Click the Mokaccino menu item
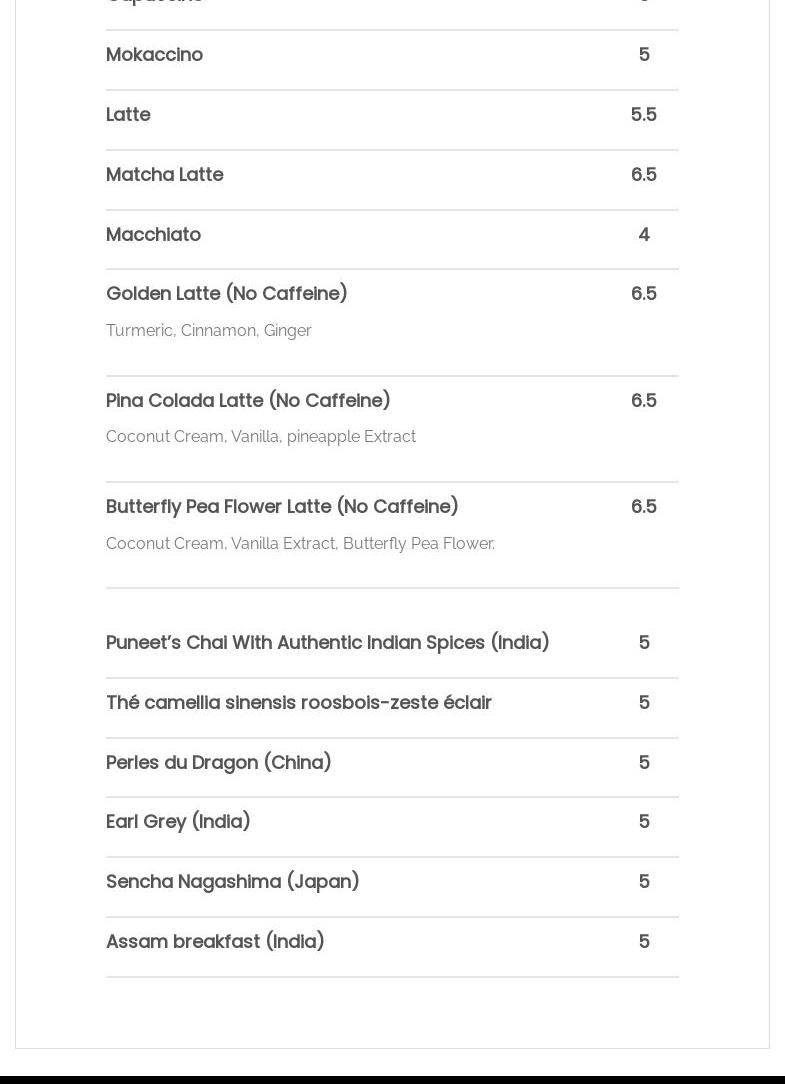This screenshot has height=1084, width=785. pos(154,55)
